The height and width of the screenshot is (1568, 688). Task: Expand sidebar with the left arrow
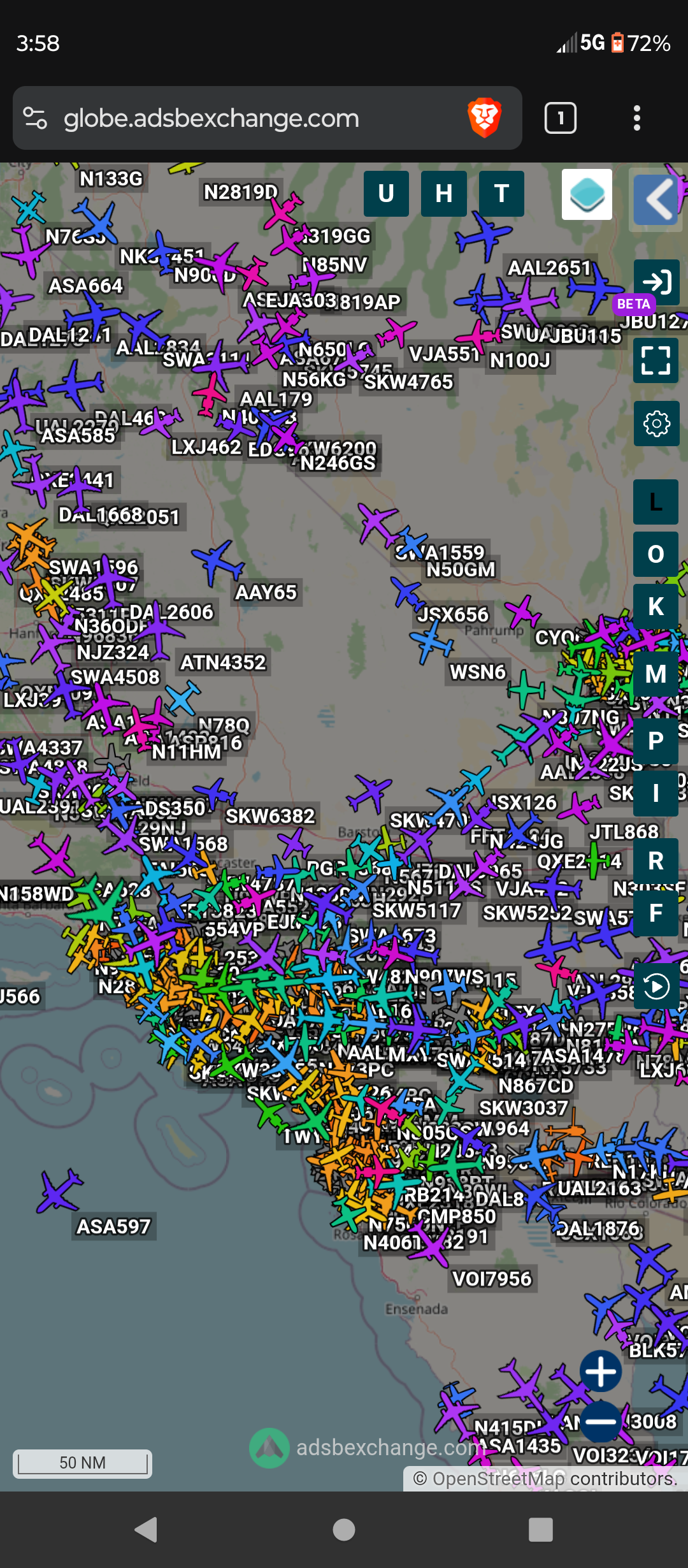tap(656, 200)
